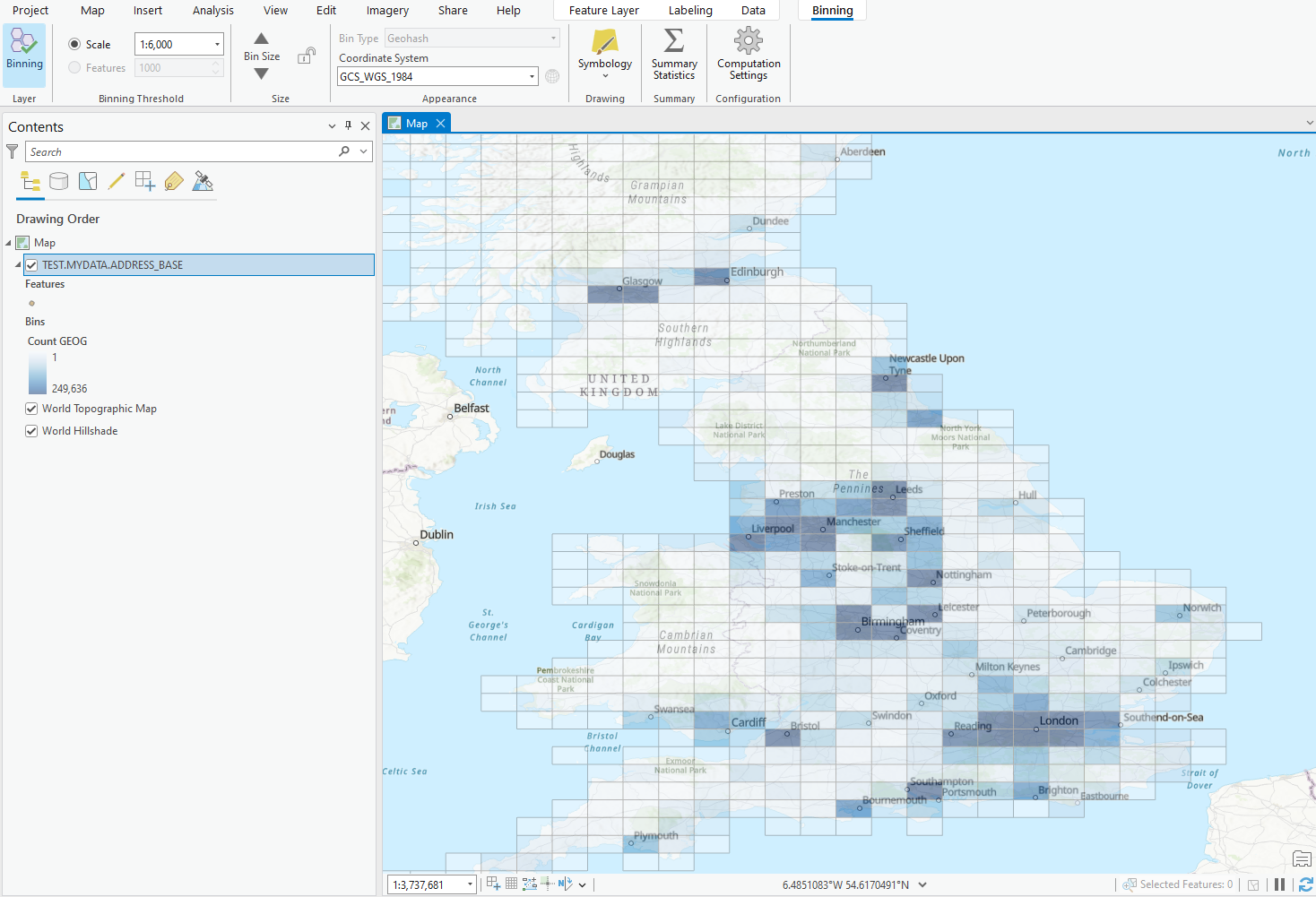Collapse the TEST.MYDATA.ADDRESS_BASE layer tree
This screenshot has height=897, width=1316.
click(x=18, y=264)
